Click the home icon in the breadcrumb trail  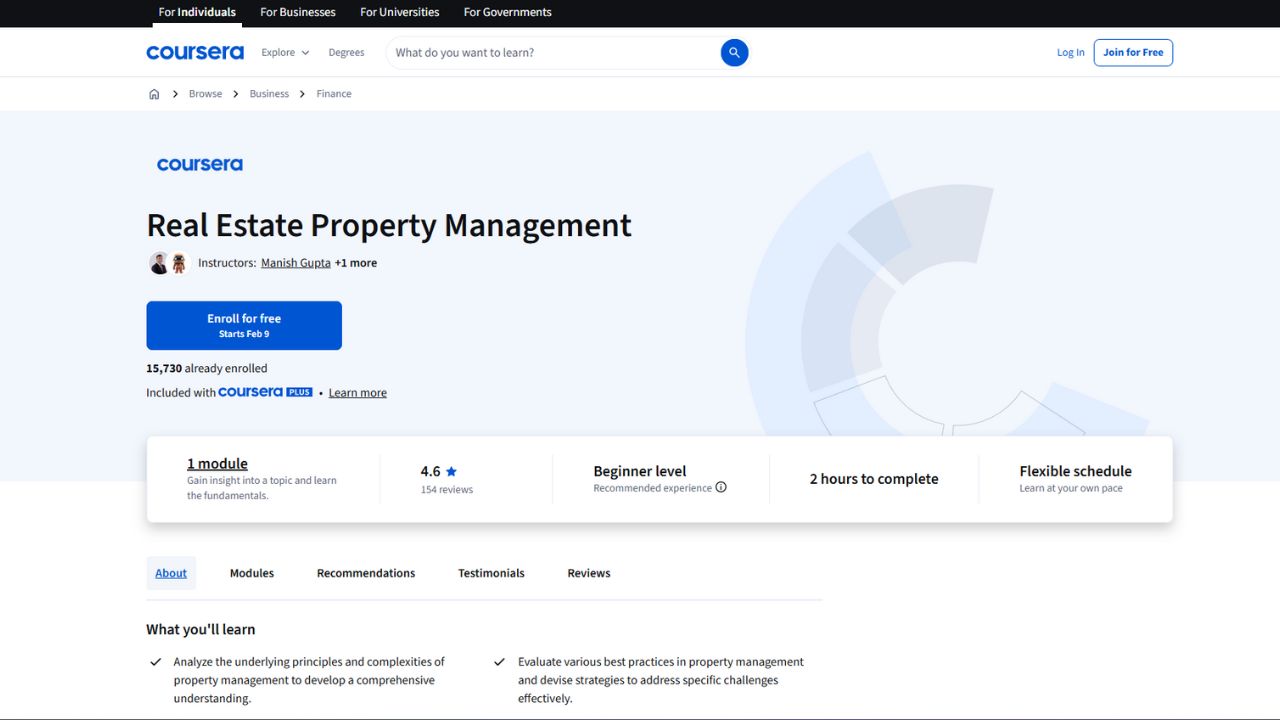[154, 93]
